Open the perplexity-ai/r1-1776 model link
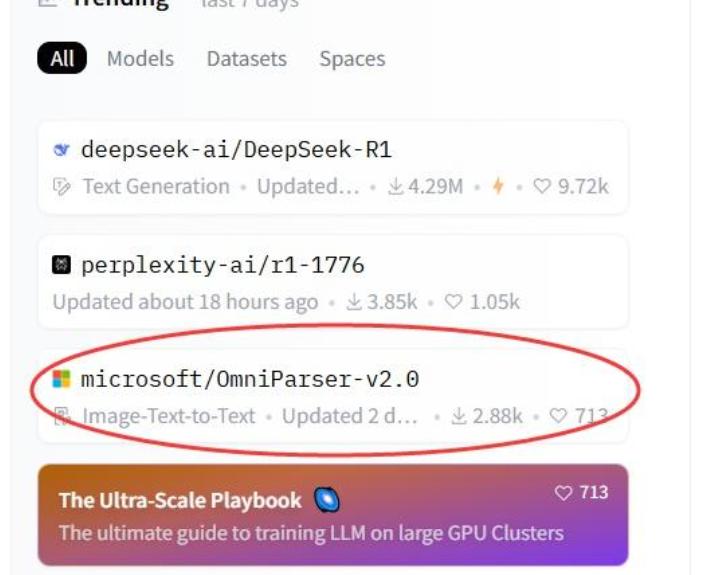 (222, 265)
